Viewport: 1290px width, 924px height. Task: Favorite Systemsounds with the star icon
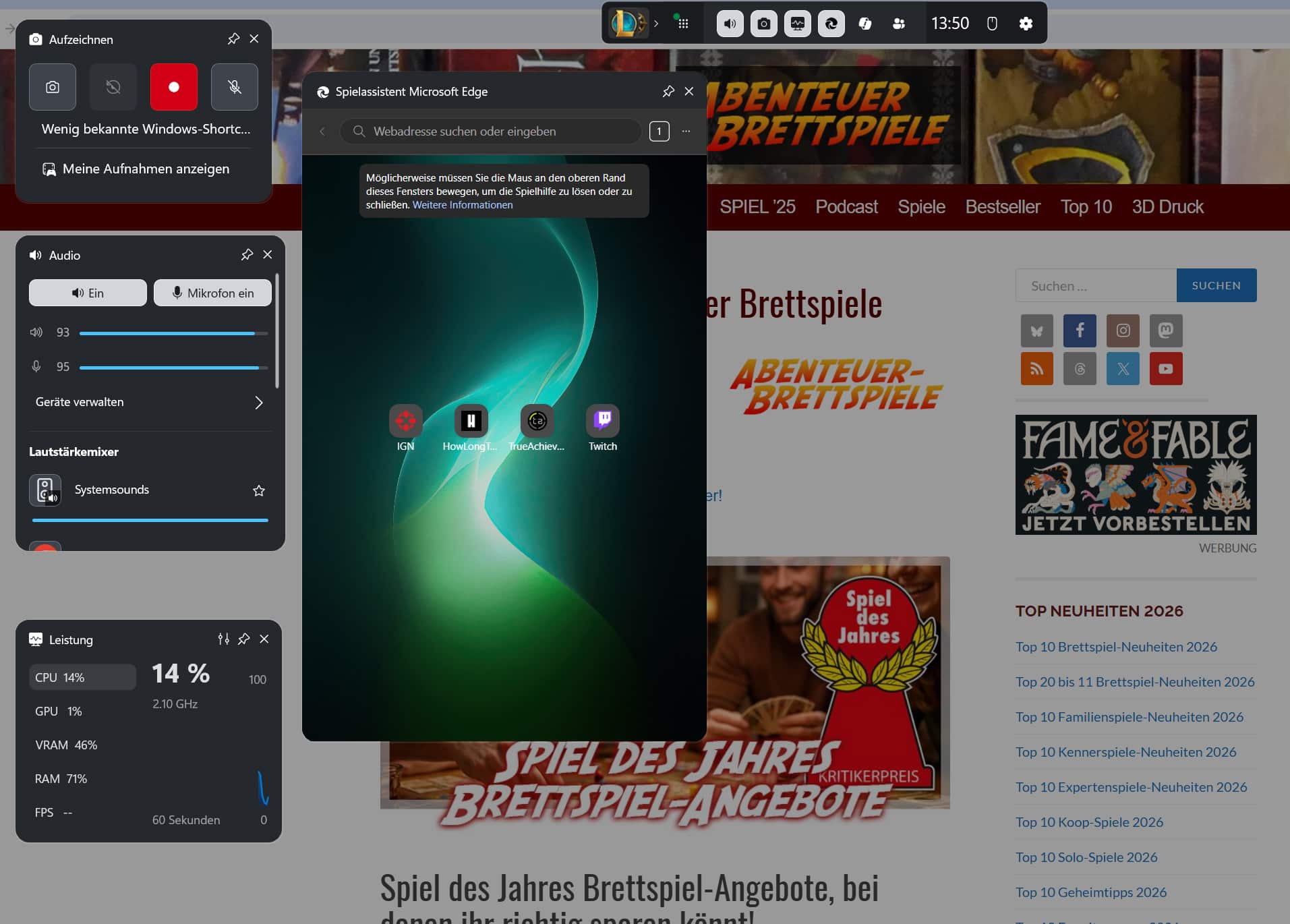pos(258,490)
